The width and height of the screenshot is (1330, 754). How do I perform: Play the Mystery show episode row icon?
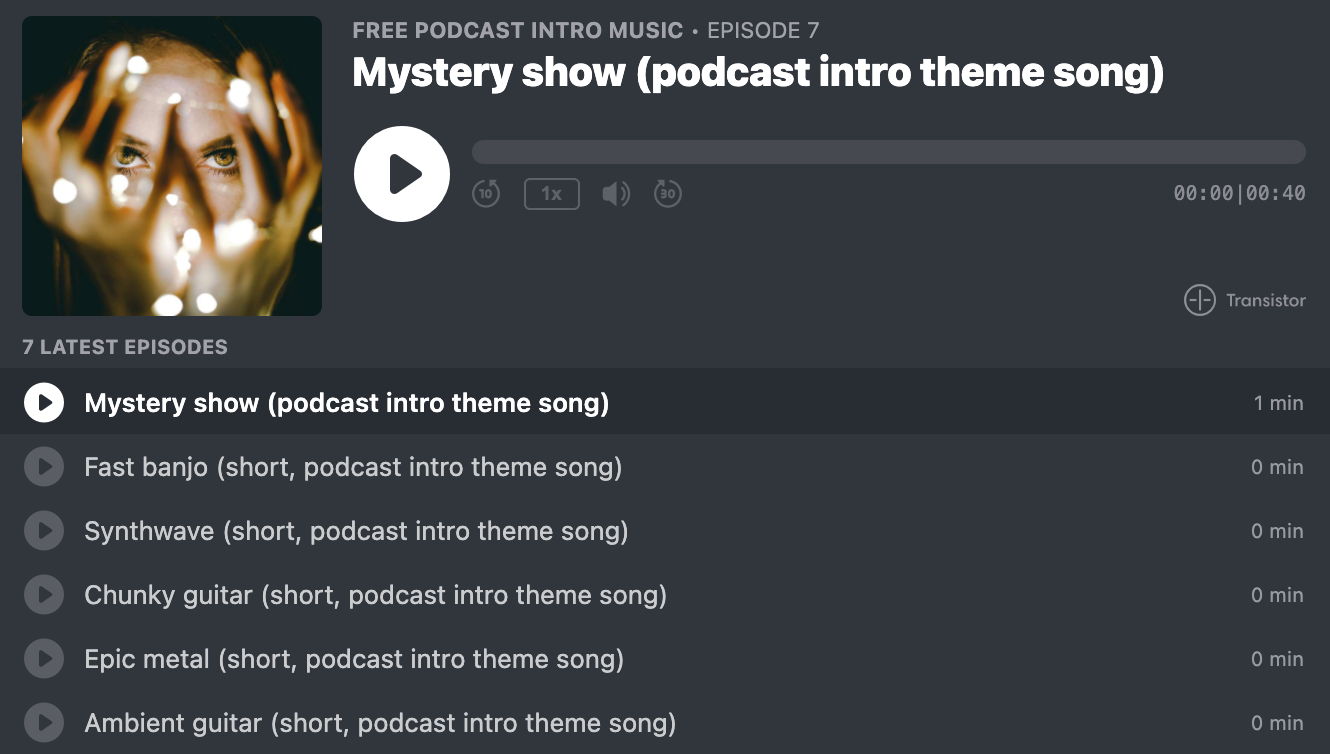44,403
